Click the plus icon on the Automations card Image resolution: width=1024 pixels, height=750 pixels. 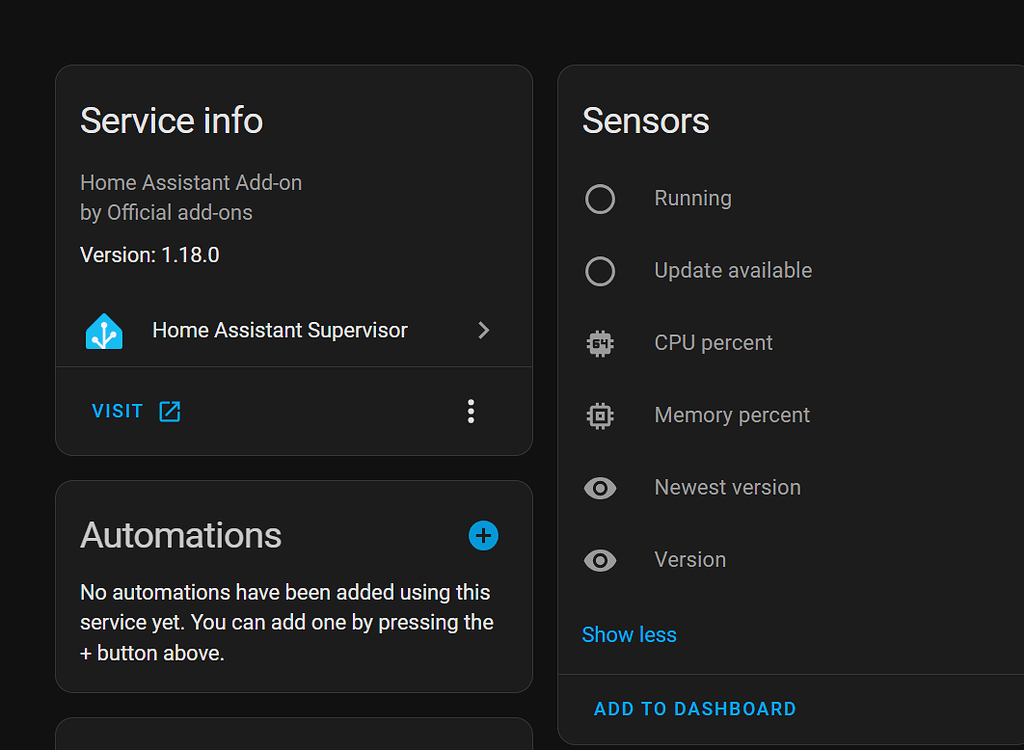click(x=483, y=536)
